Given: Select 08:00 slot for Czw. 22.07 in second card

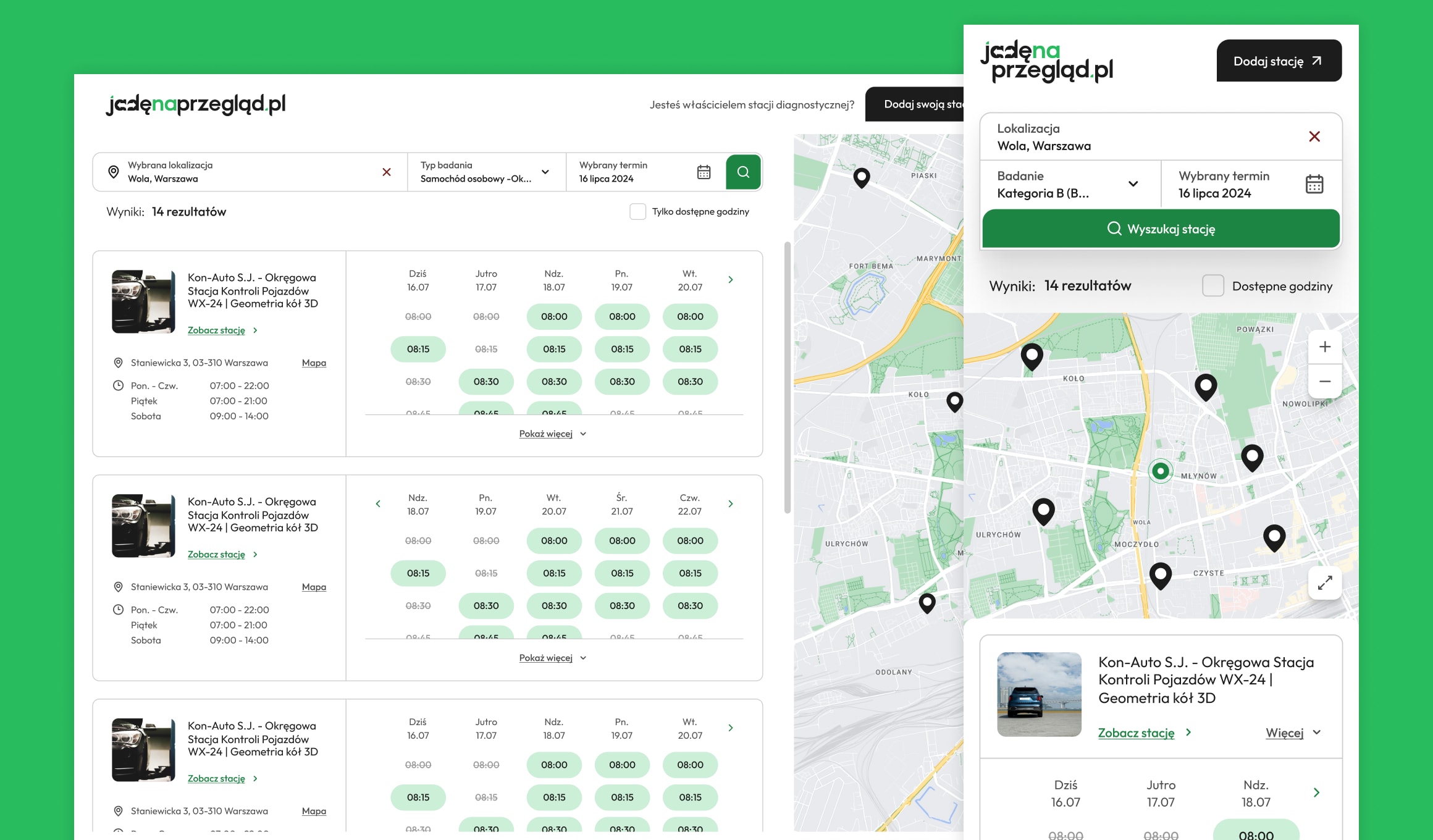Looking at the screenshot, I should (690, 540).
